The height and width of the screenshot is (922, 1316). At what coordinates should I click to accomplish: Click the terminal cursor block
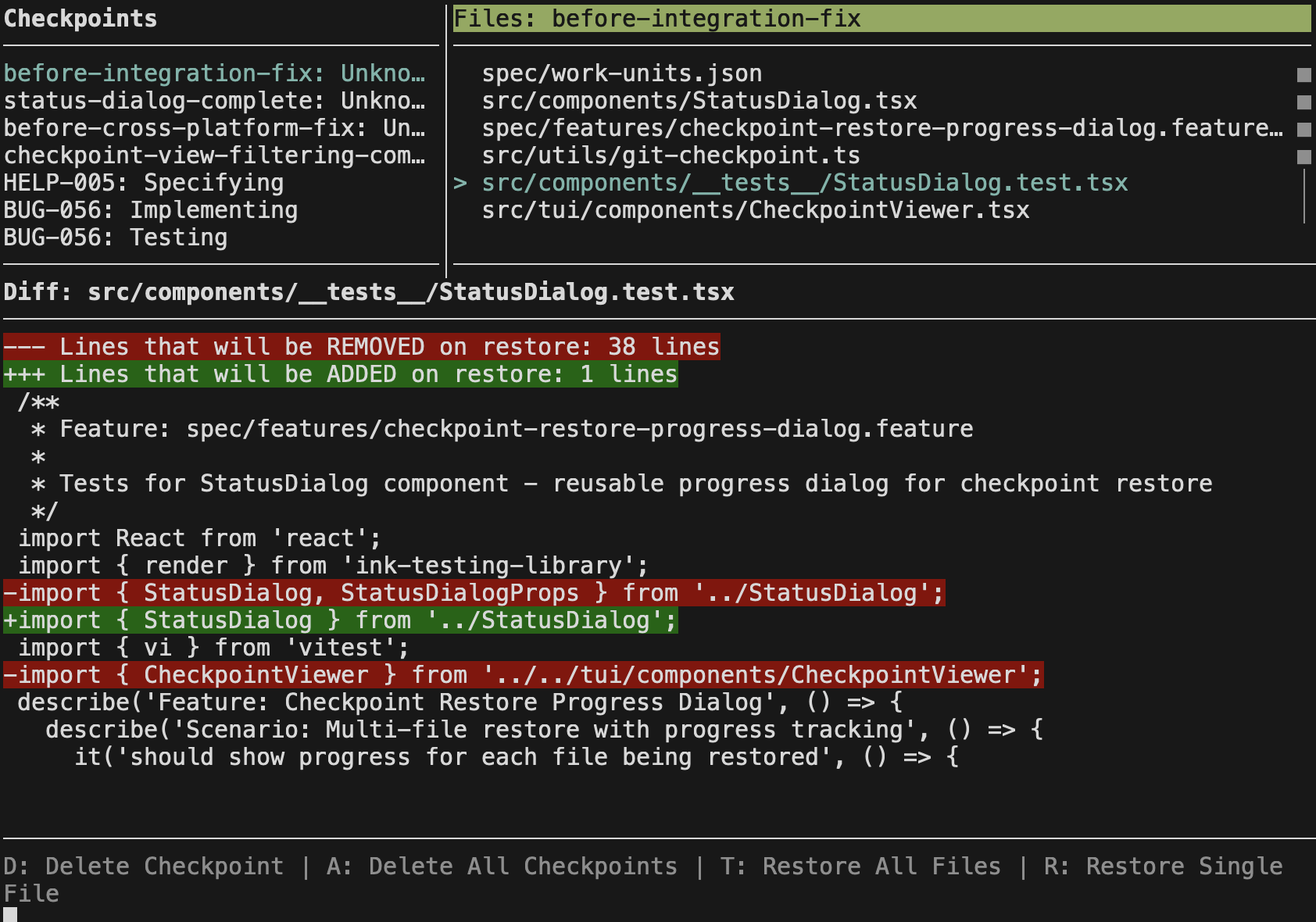tap(10, 915)
